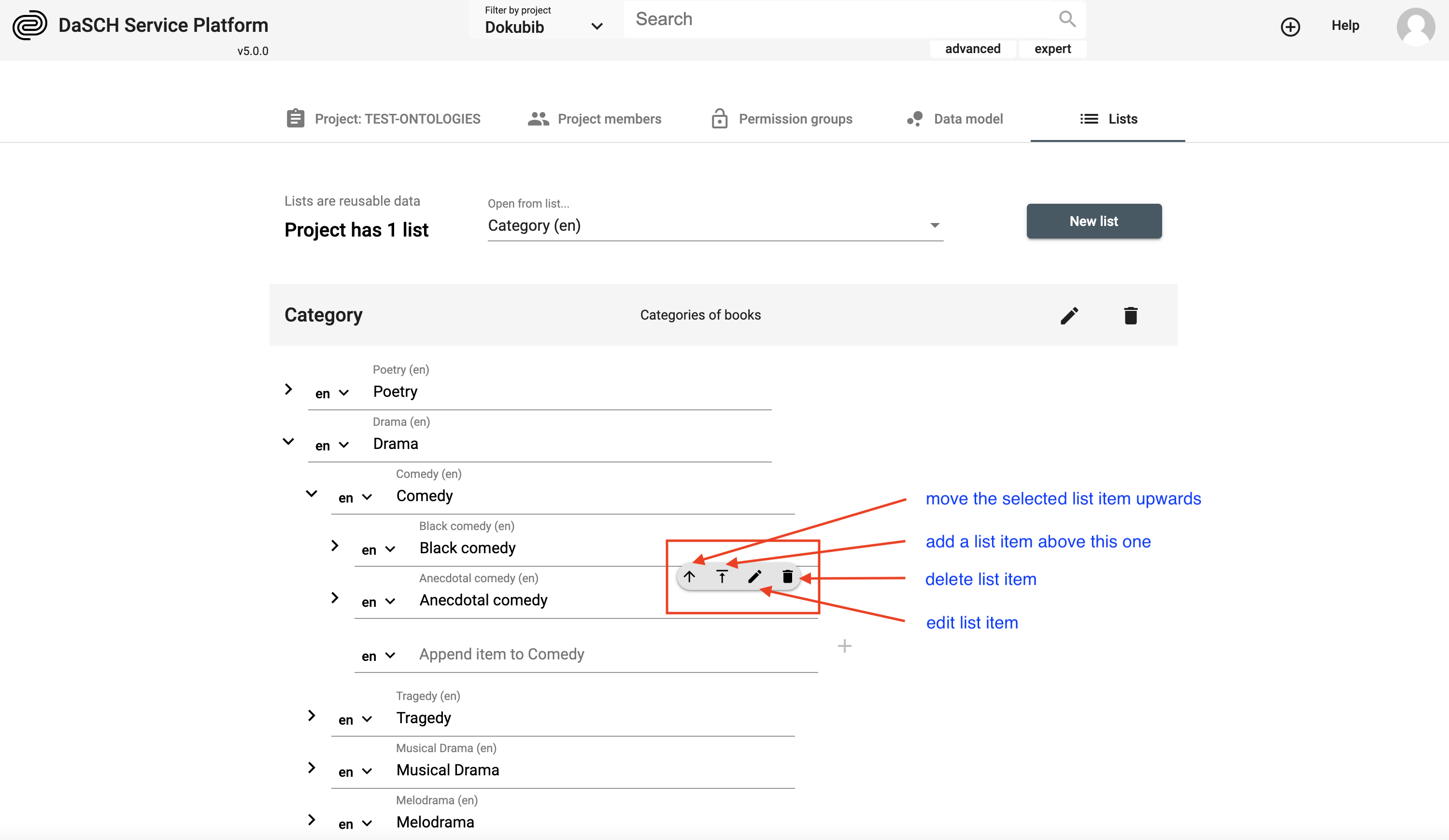Image resolution: width=1449 pixels, height=840 pixels.
Task: Click the delete list item icon
Action: click(x=789, y=578)
